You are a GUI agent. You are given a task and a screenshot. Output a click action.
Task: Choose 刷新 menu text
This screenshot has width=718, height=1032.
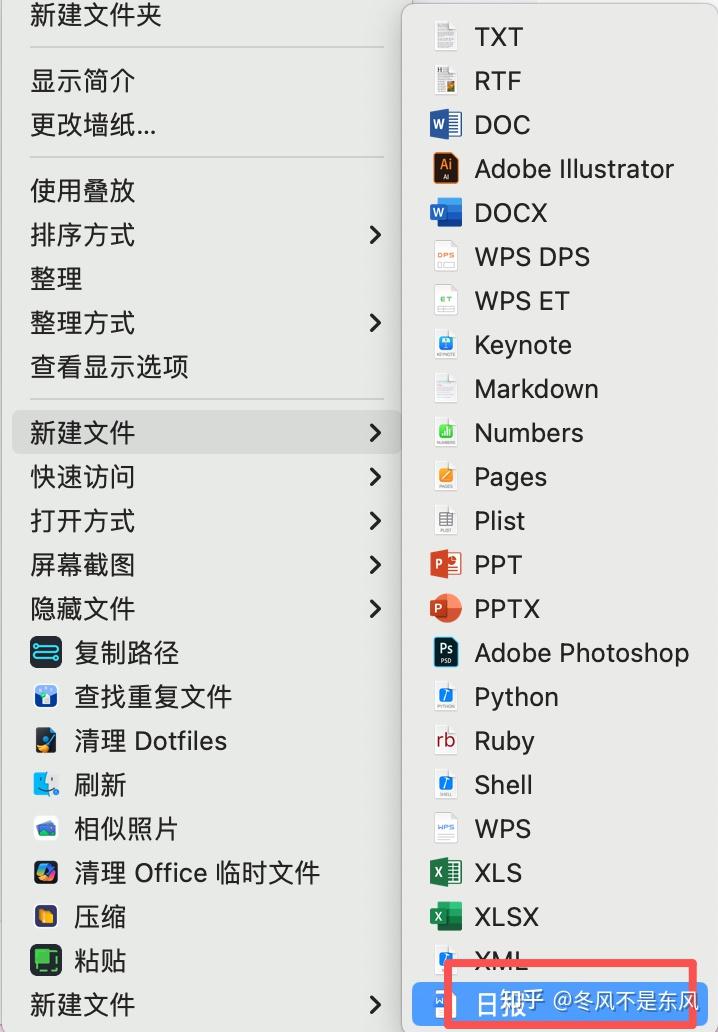[x=100, y=785]
